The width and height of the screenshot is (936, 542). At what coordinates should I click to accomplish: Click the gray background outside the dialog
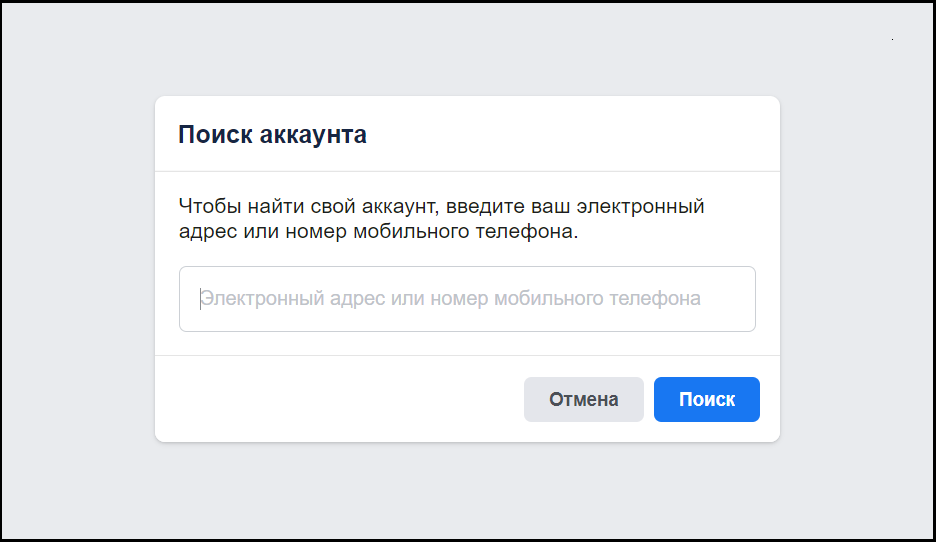(78, 269)
